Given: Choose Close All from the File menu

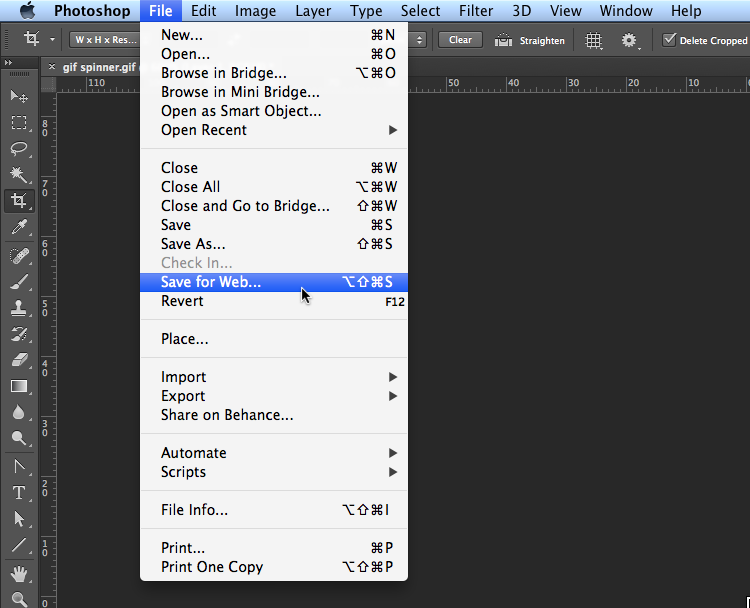Looking at the screenshot, I should pos(274,187).
